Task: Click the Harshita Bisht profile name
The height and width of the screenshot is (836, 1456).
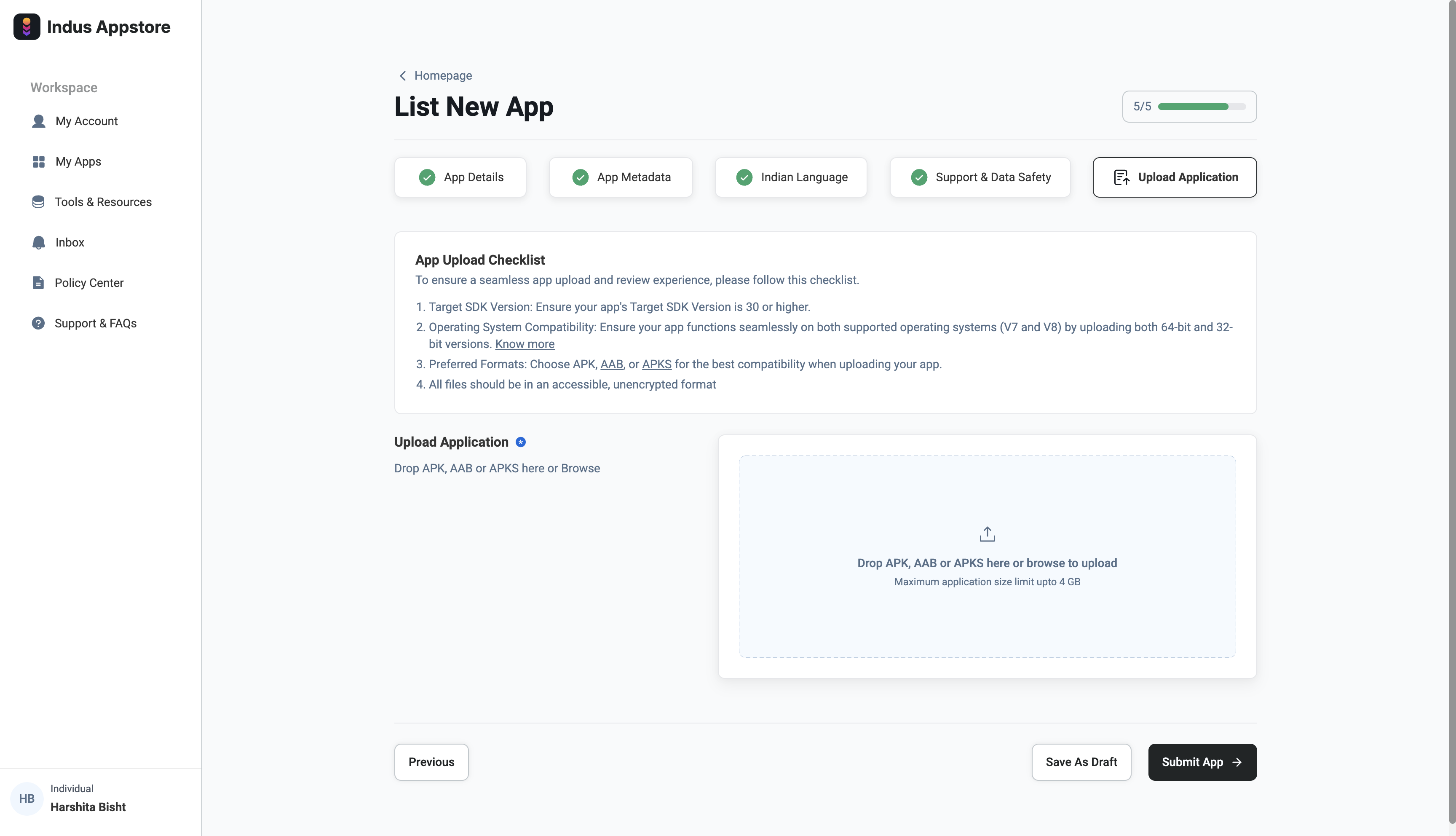Action: [88, 807]
